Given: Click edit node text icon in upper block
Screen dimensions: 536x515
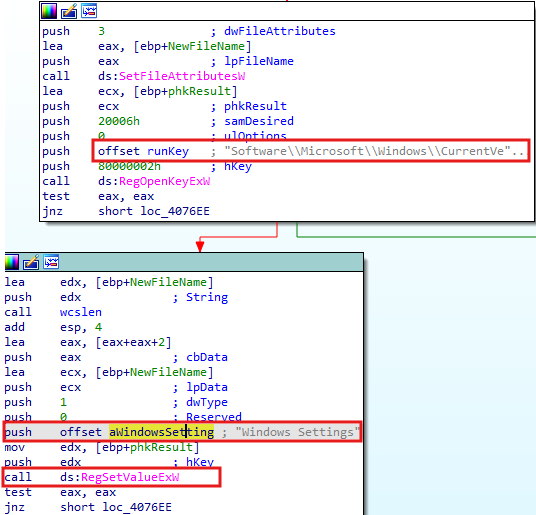Looking at the screenshot, I should coord(69,11).
